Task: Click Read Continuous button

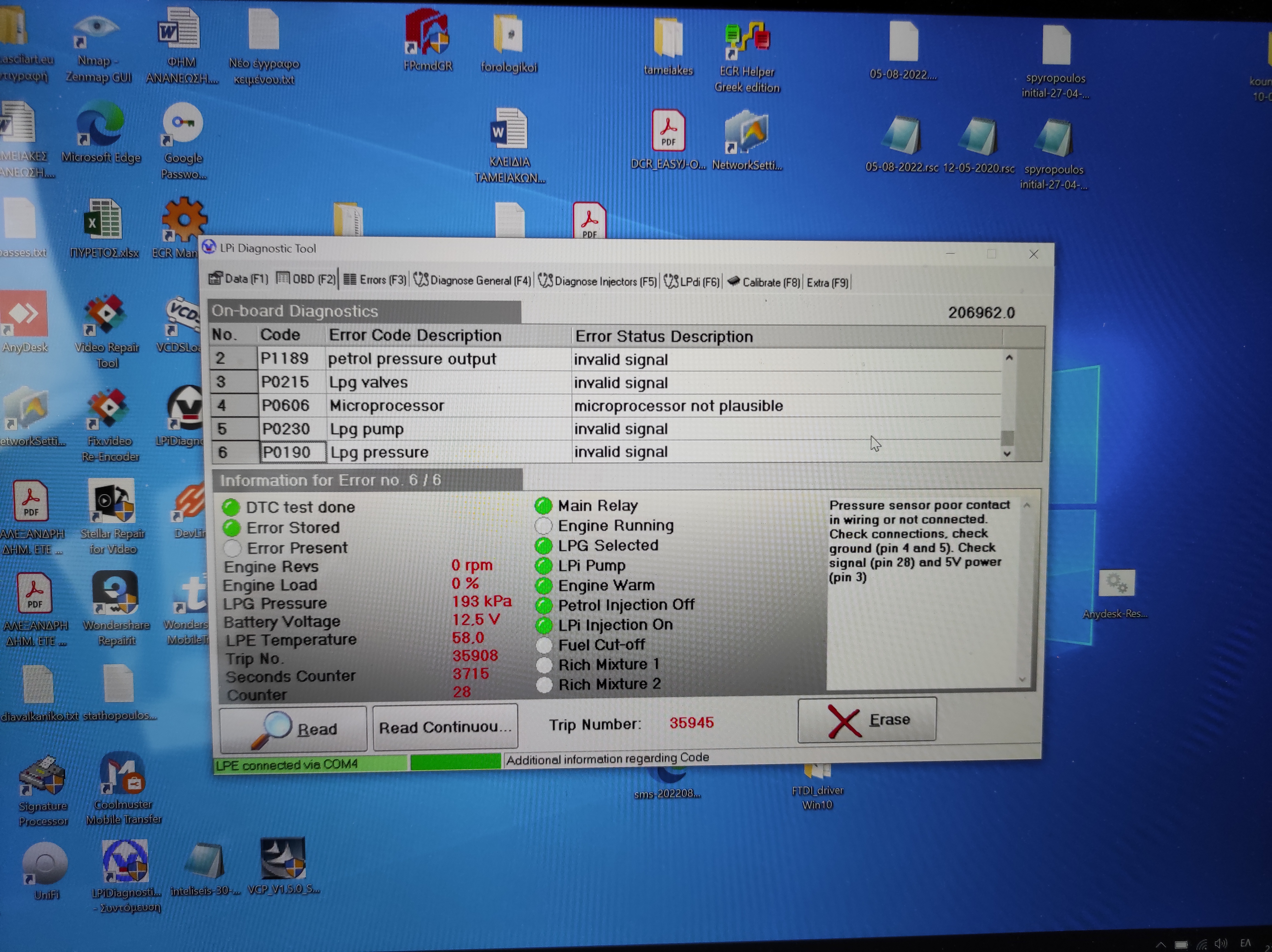Action: point(445,727)
